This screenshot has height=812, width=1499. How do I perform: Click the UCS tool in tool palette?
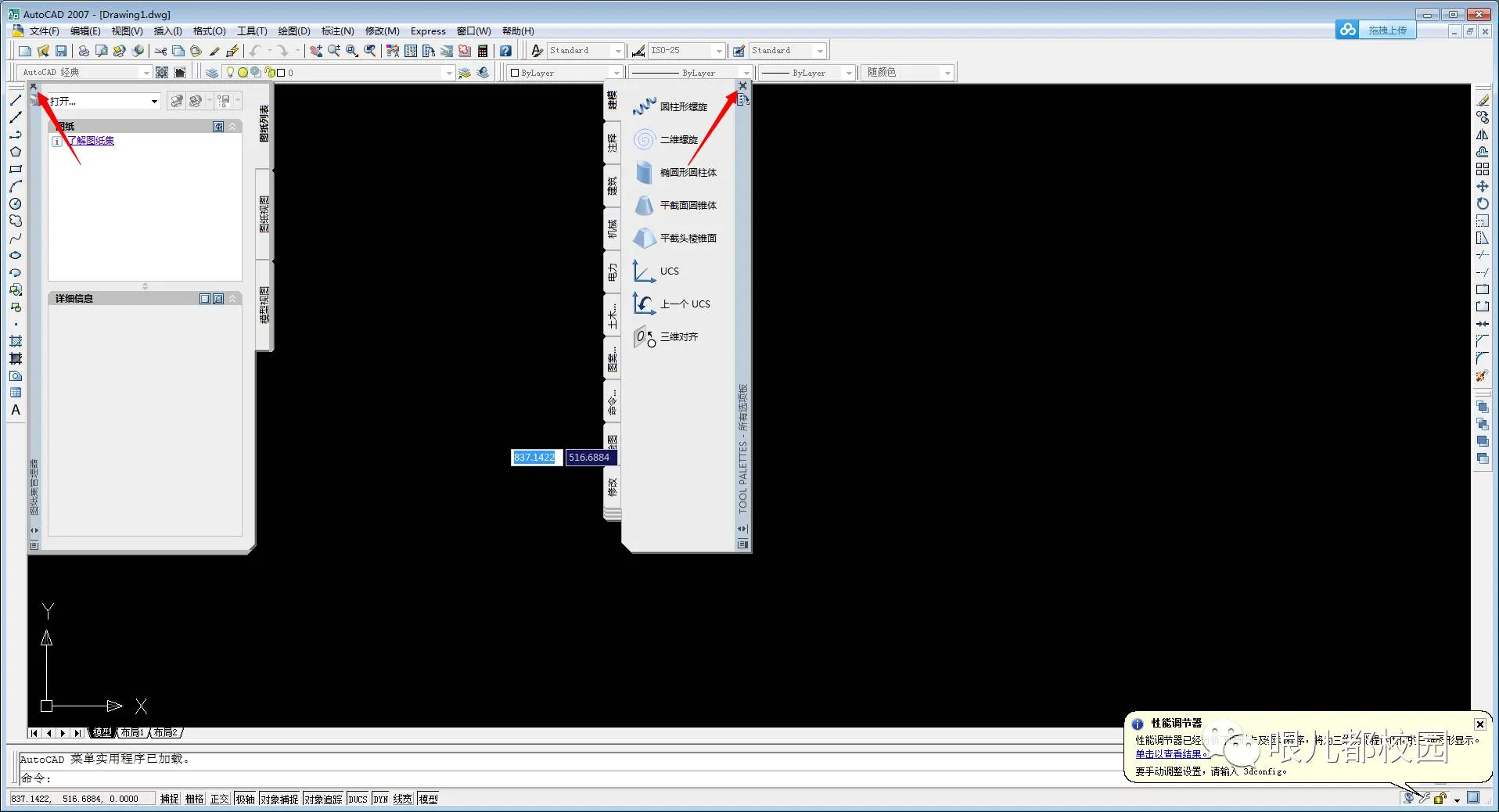tap(656, 271)
